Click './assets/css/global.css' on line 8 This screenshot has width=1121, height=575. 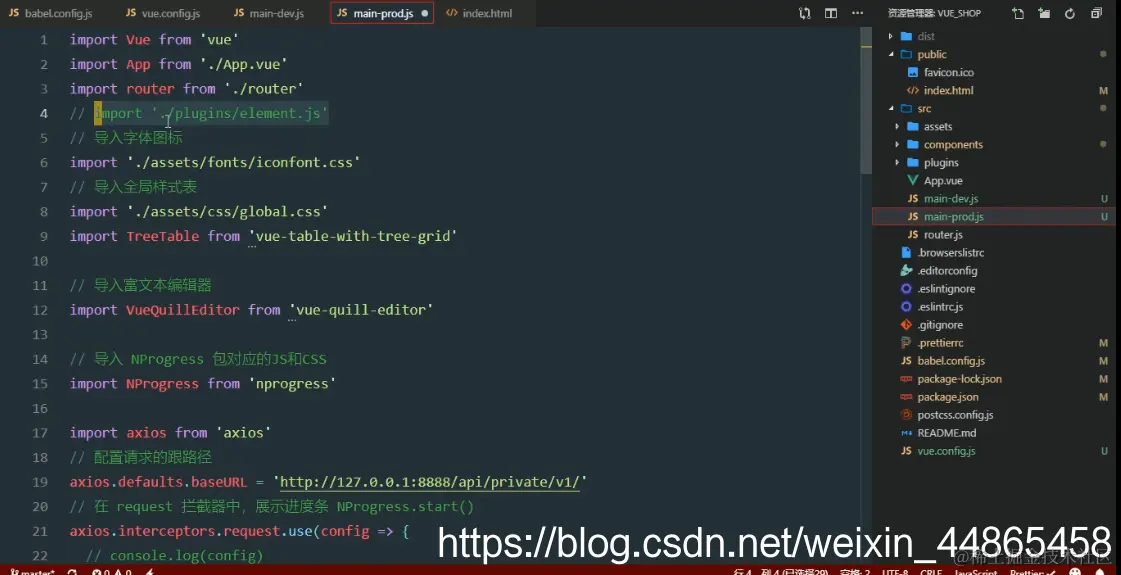click(x=227, y=212)
